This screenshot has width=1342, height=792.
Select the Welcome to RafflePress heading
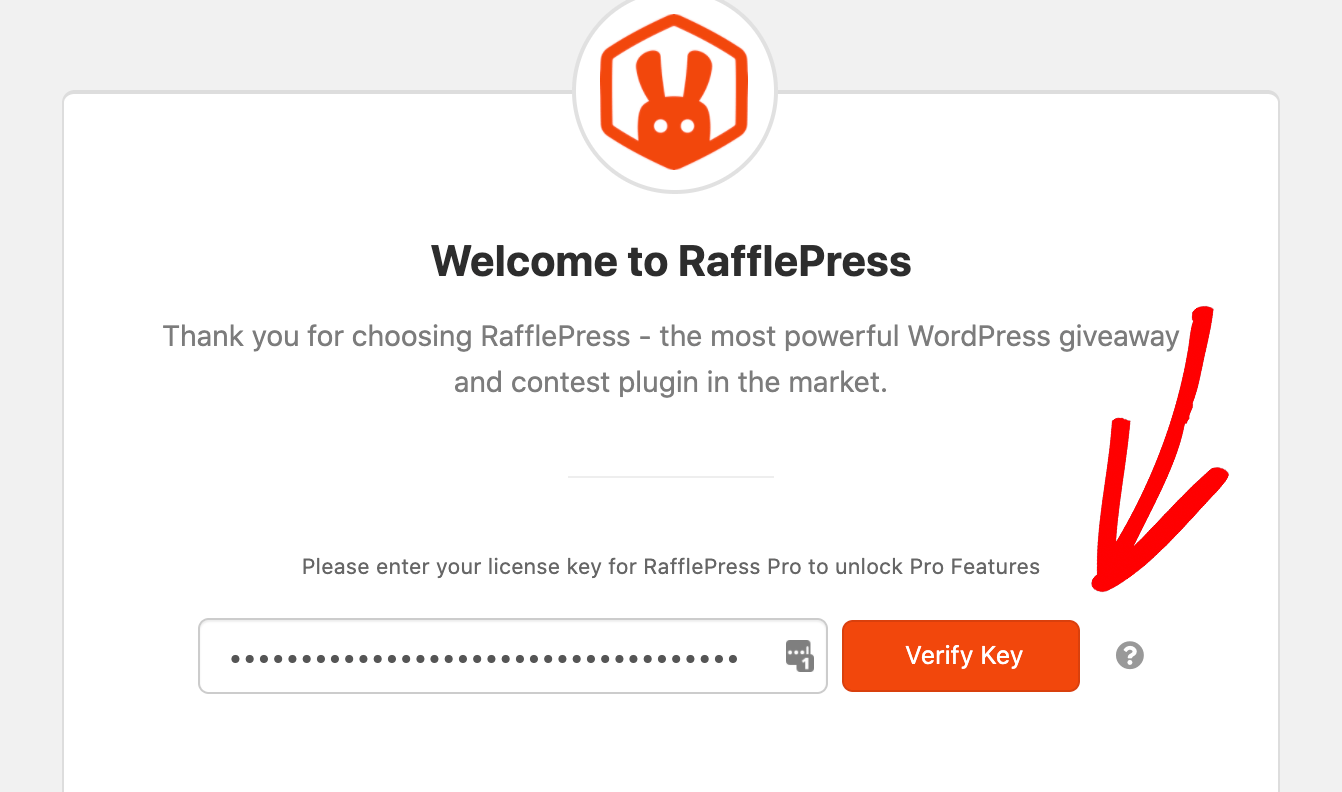[x=671, y=262]
